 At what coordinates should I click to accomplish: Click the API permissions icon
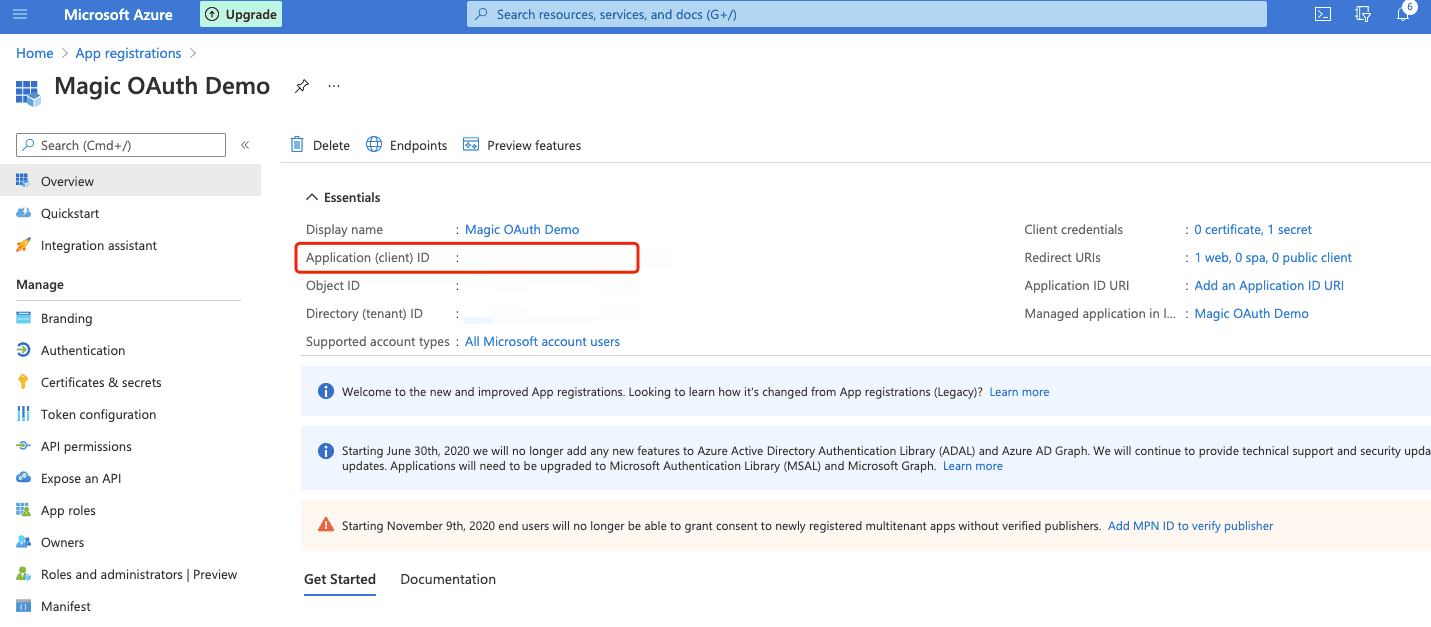coord(23,446)
